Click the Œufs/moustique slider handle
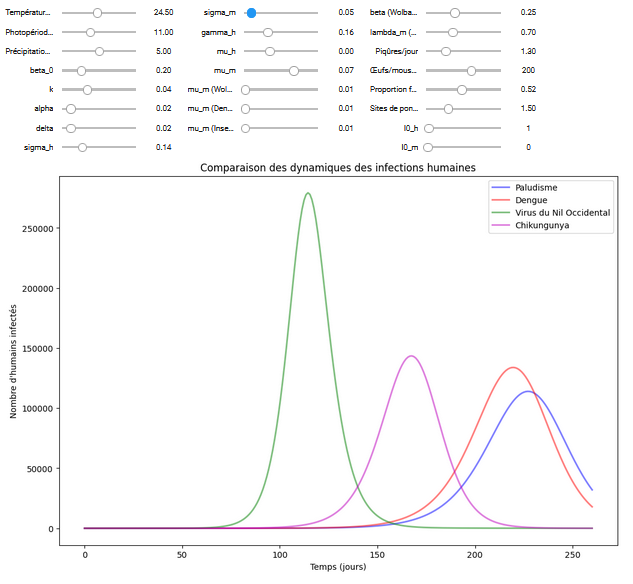This screenshot has width=633, height=584. pyautogui.click(x=471, y=71)
